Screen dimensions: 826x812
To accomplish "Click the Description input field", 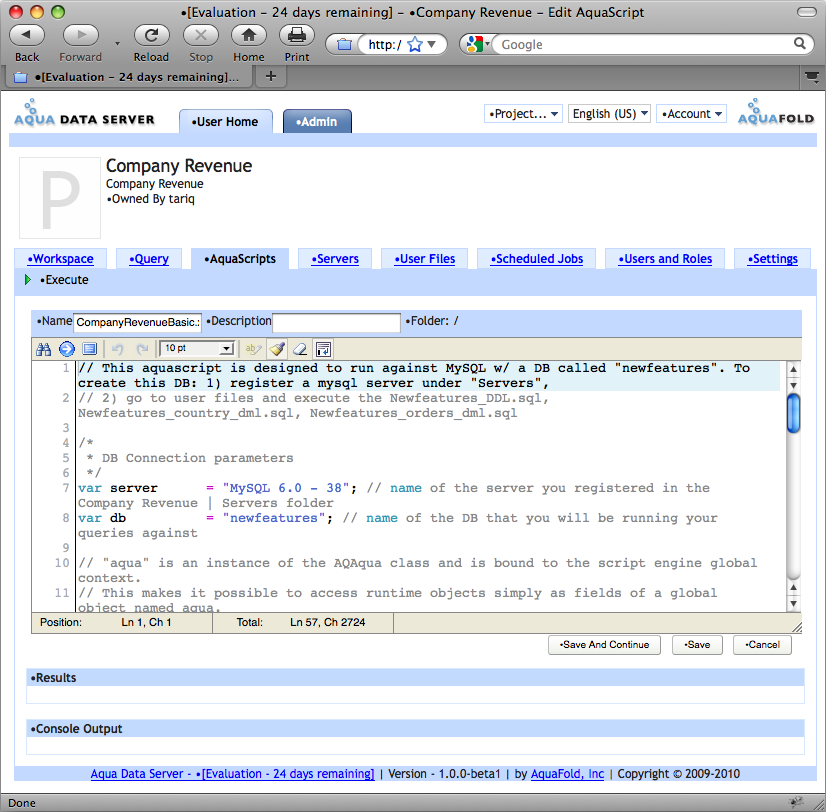I will 336,322.
